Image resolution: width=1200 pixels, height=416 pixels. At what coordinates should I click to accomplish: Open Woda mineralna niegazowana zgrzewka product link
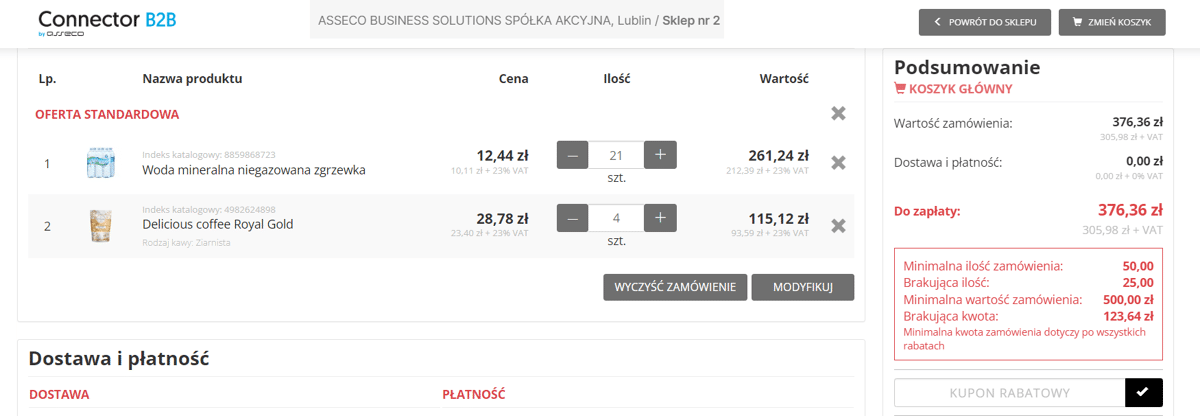(254, 170)
